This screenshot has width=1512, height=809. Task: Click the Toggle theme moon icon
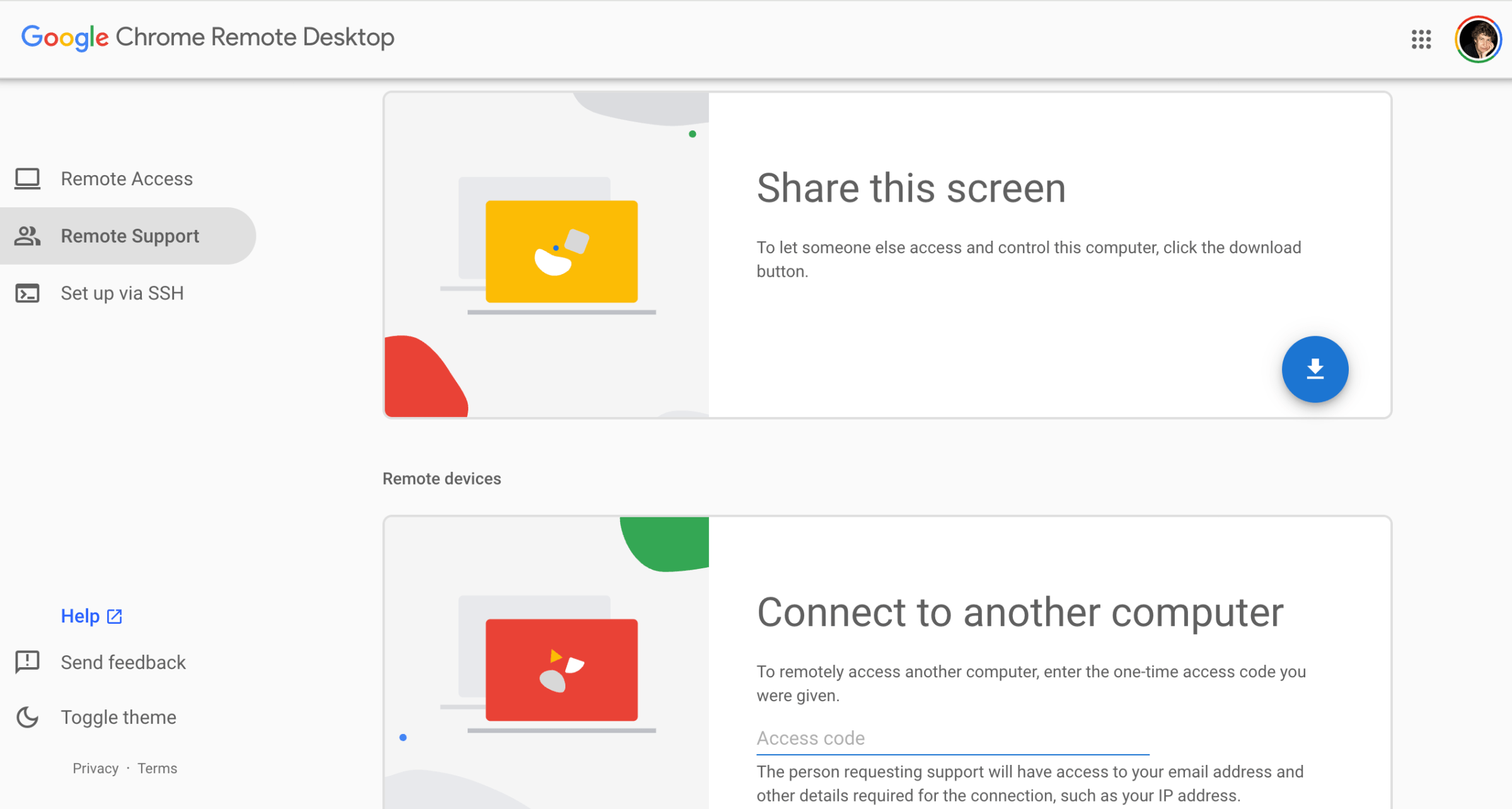point(26,717)
